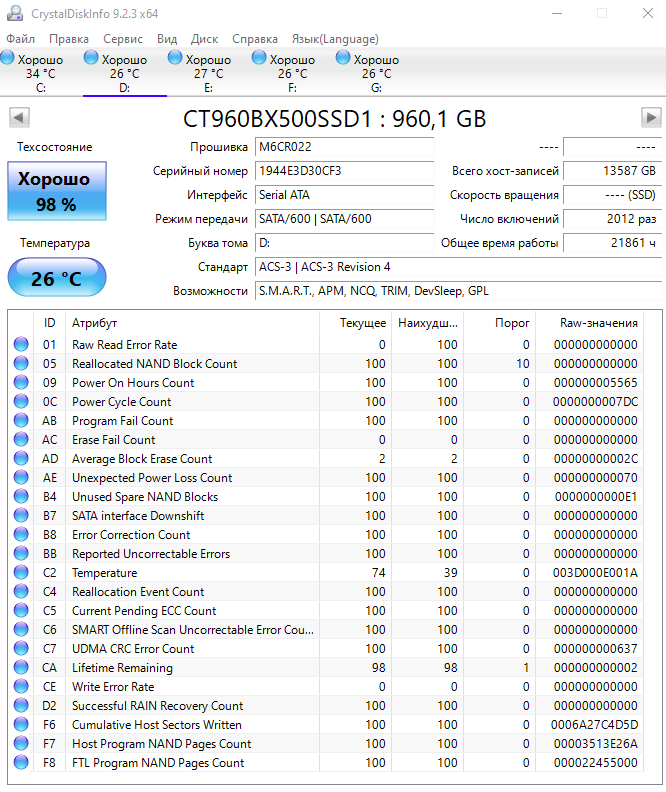Click status orb for Temperature attribute row

click(21, 573)
